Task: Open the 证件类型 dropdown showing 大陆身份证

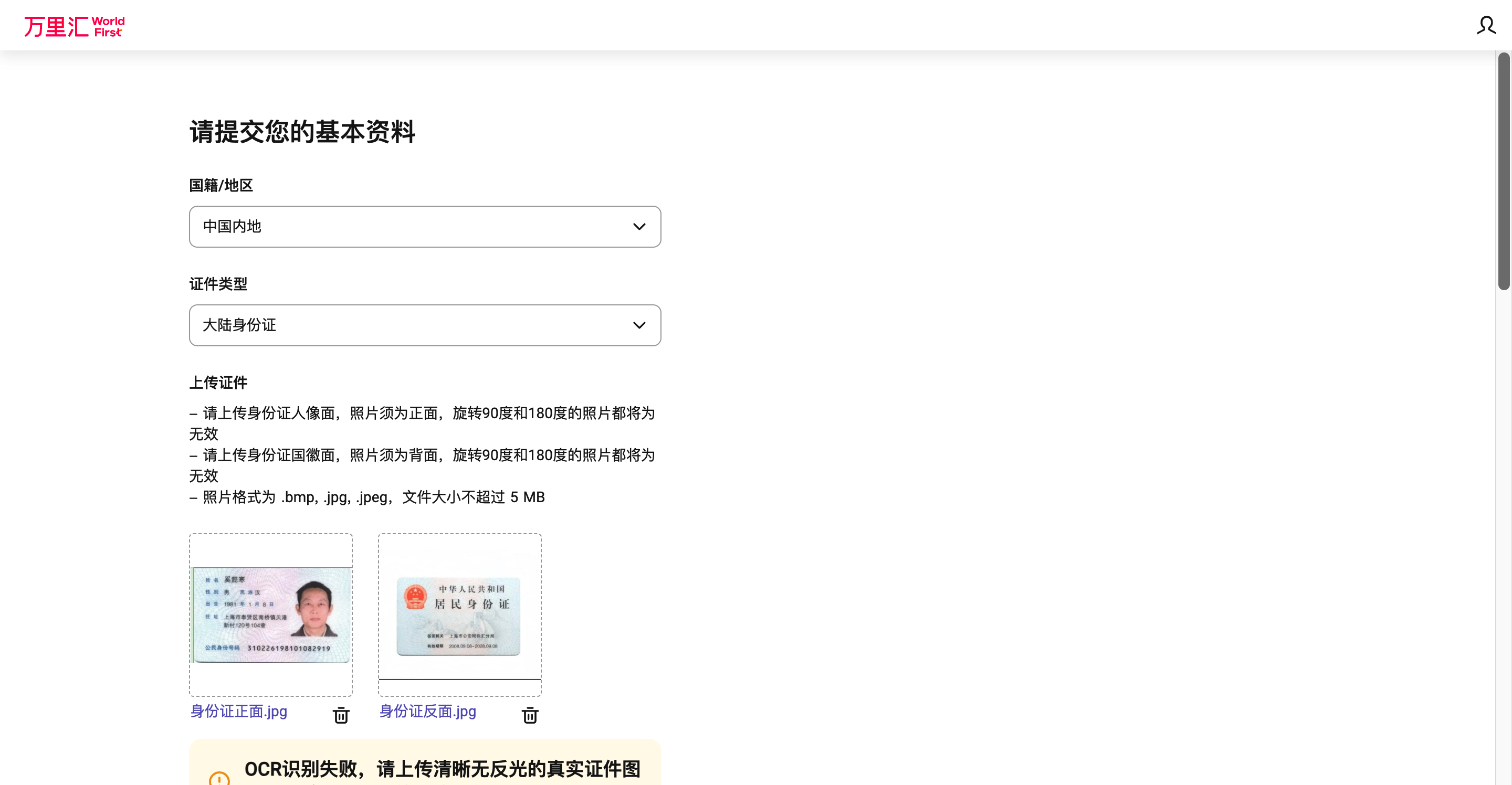Action: pyautogui.click(x=425, y=325)
